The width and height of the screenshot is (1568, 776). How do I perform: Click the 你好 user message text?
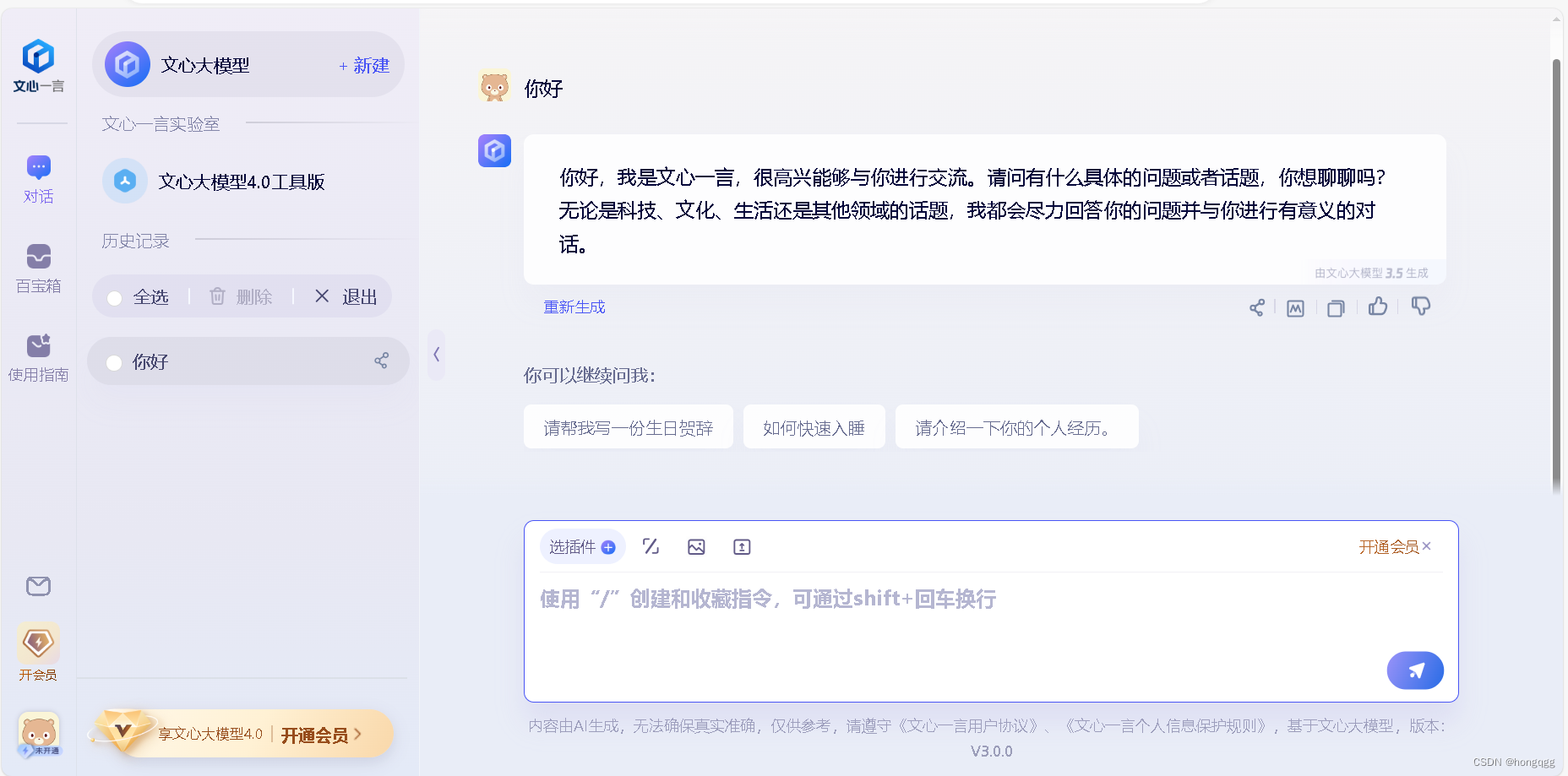[x=543, y=89]
